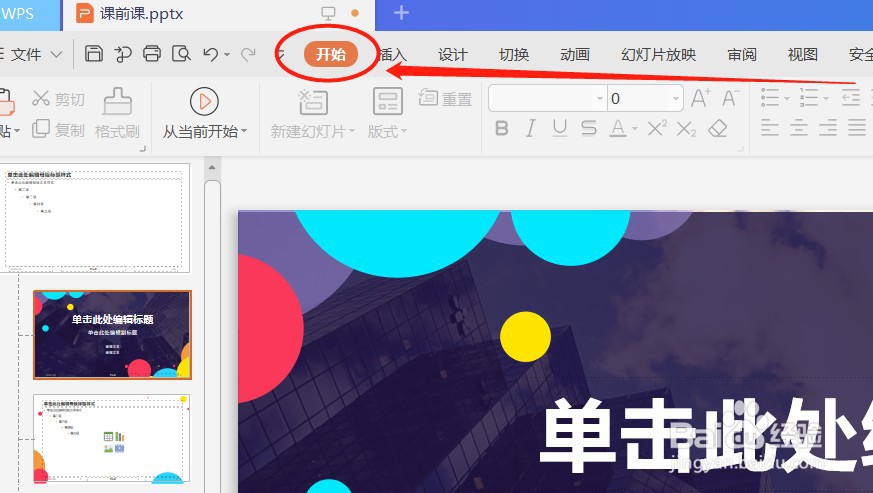
Task: Open the font name dropdown
Action: click(x=600, y=99)
